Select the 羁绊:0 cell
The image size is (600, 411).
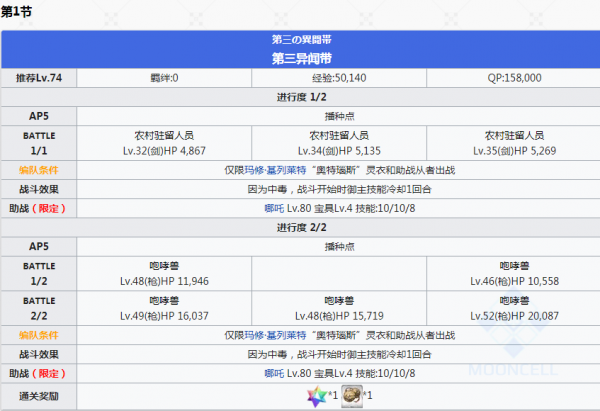click(164, 78)
